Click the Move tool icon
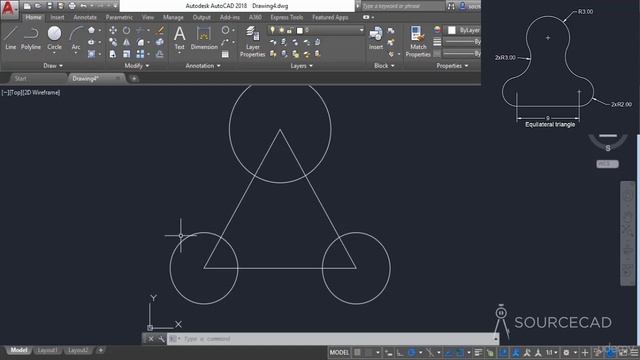Image resolution: width=640 pixels, height=360 pixels. pos(113,30)
